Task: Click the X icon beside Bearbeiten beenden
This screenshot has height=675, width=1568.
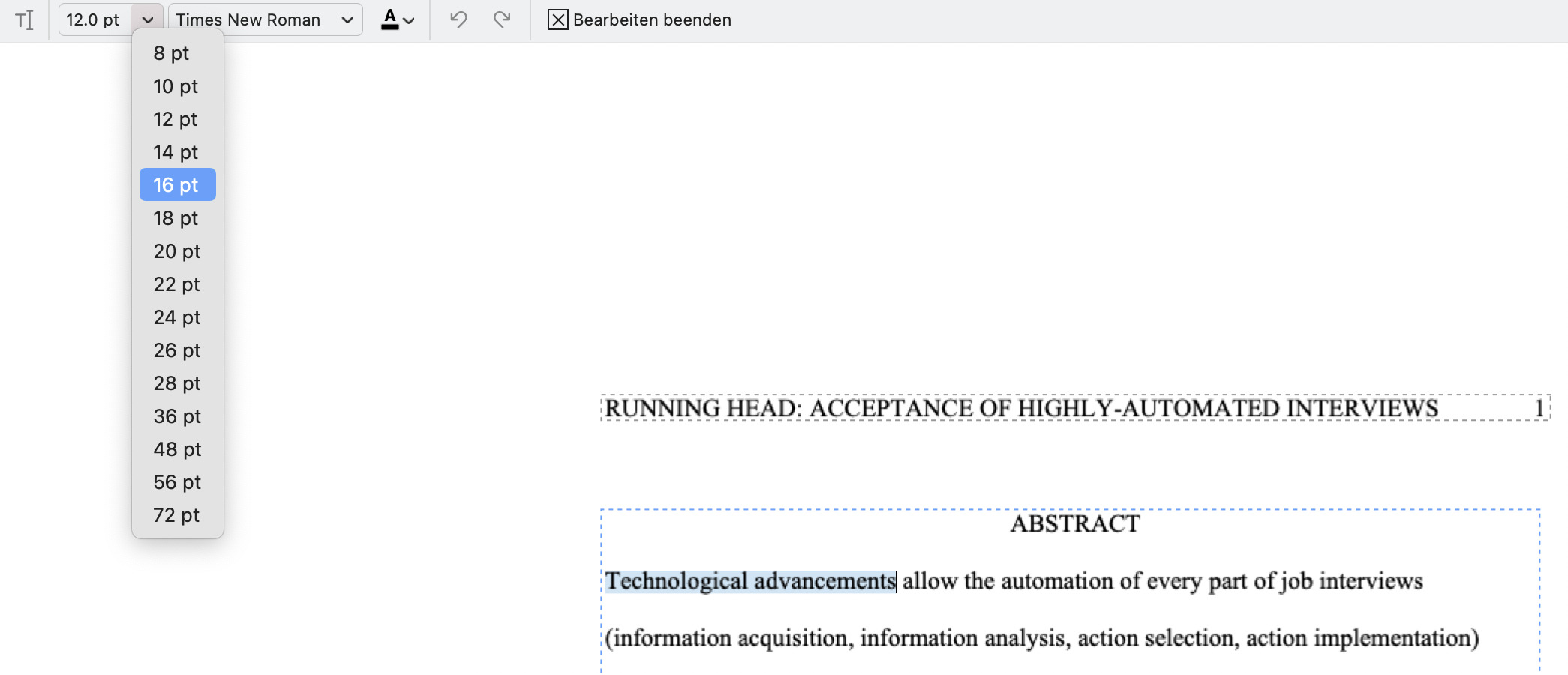Action: pos(556,19)
